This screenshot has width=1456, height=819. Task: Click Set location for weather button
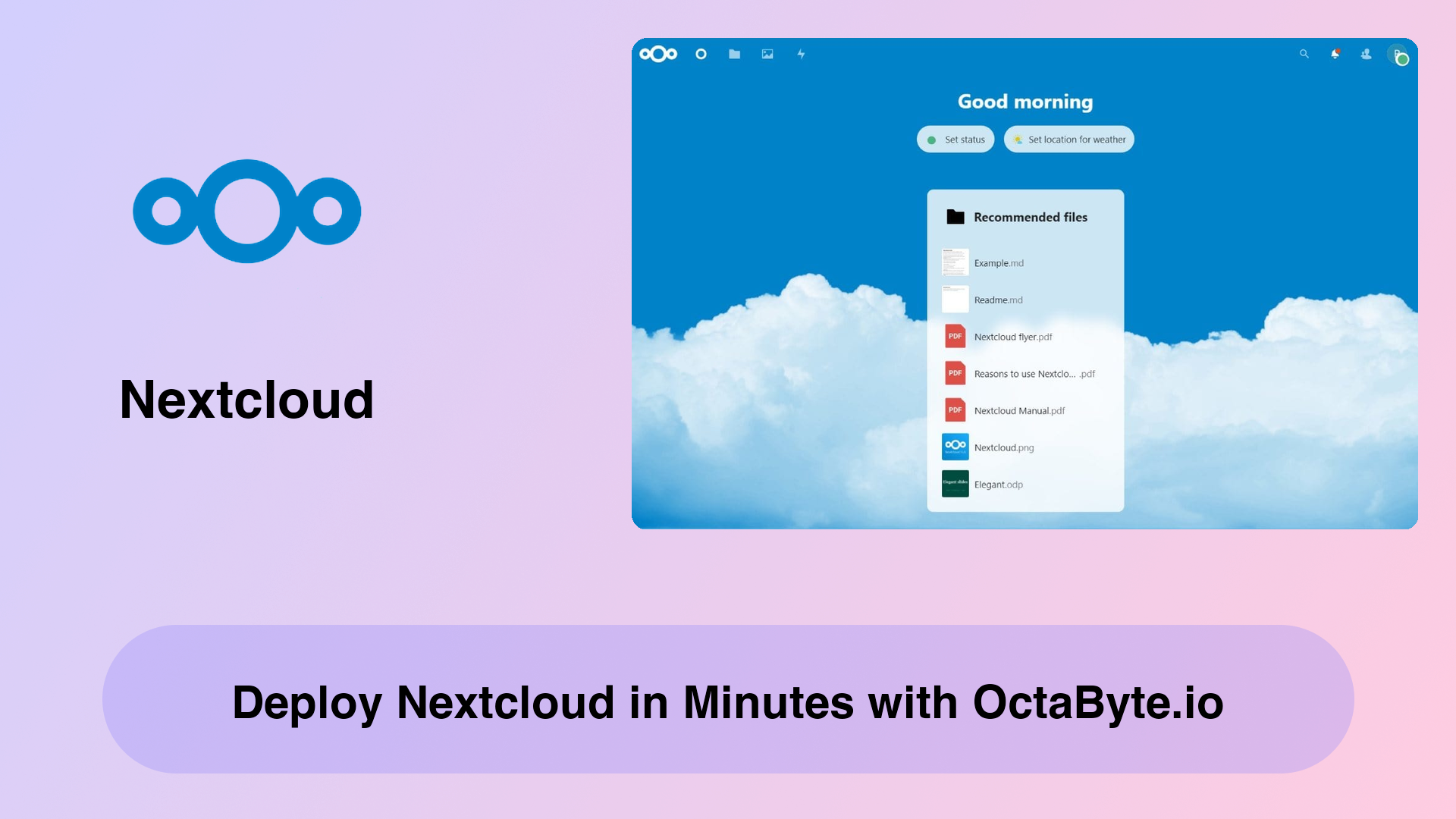1070,139
